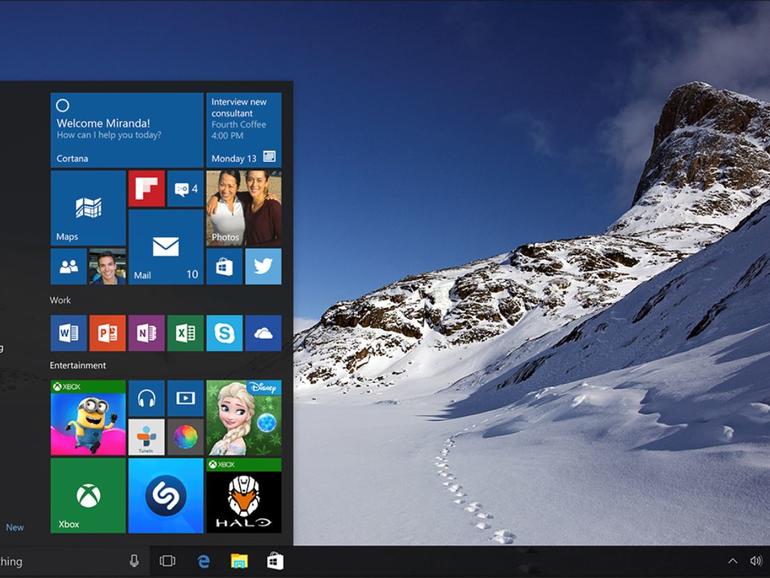Click the New link in Start menu
The width and height of the screenshot is (770, 578).
(x=15, y=527)
